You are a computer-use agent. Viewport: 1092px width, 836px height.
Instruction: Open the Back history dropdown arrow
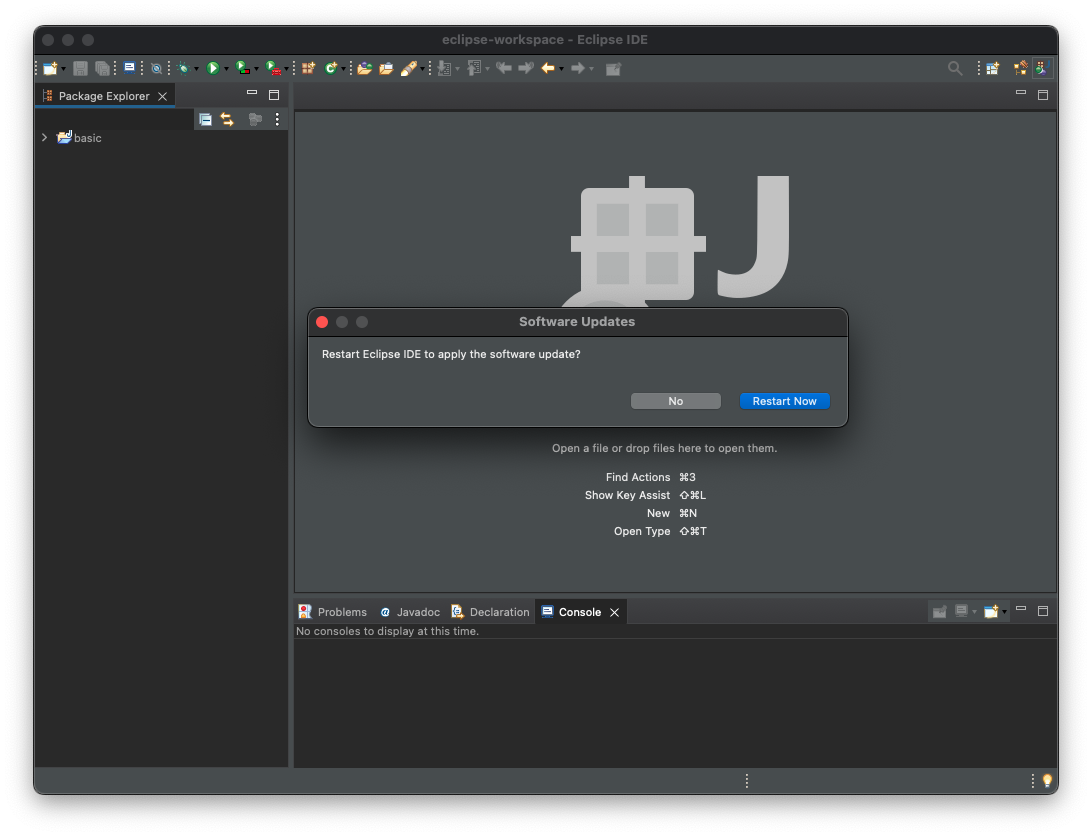[x=561, y=69]
